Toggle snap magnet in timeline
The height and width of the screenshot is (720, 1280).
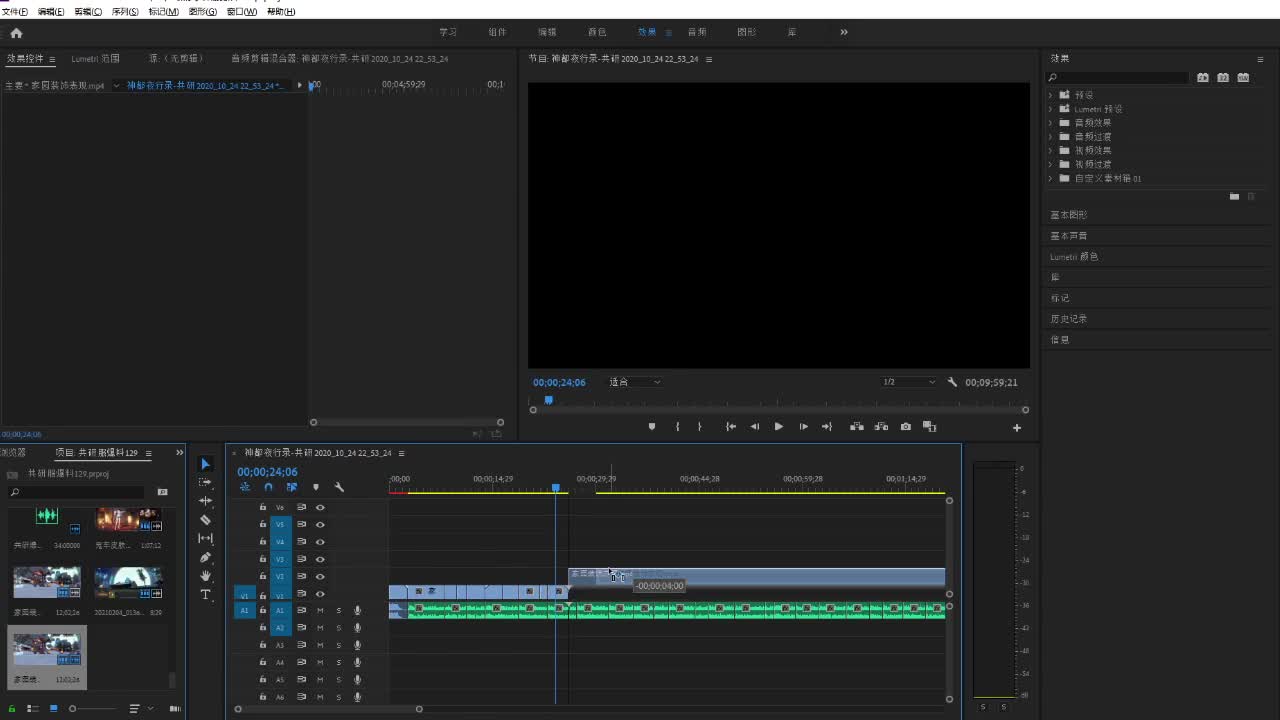click(x=268, y=487)
